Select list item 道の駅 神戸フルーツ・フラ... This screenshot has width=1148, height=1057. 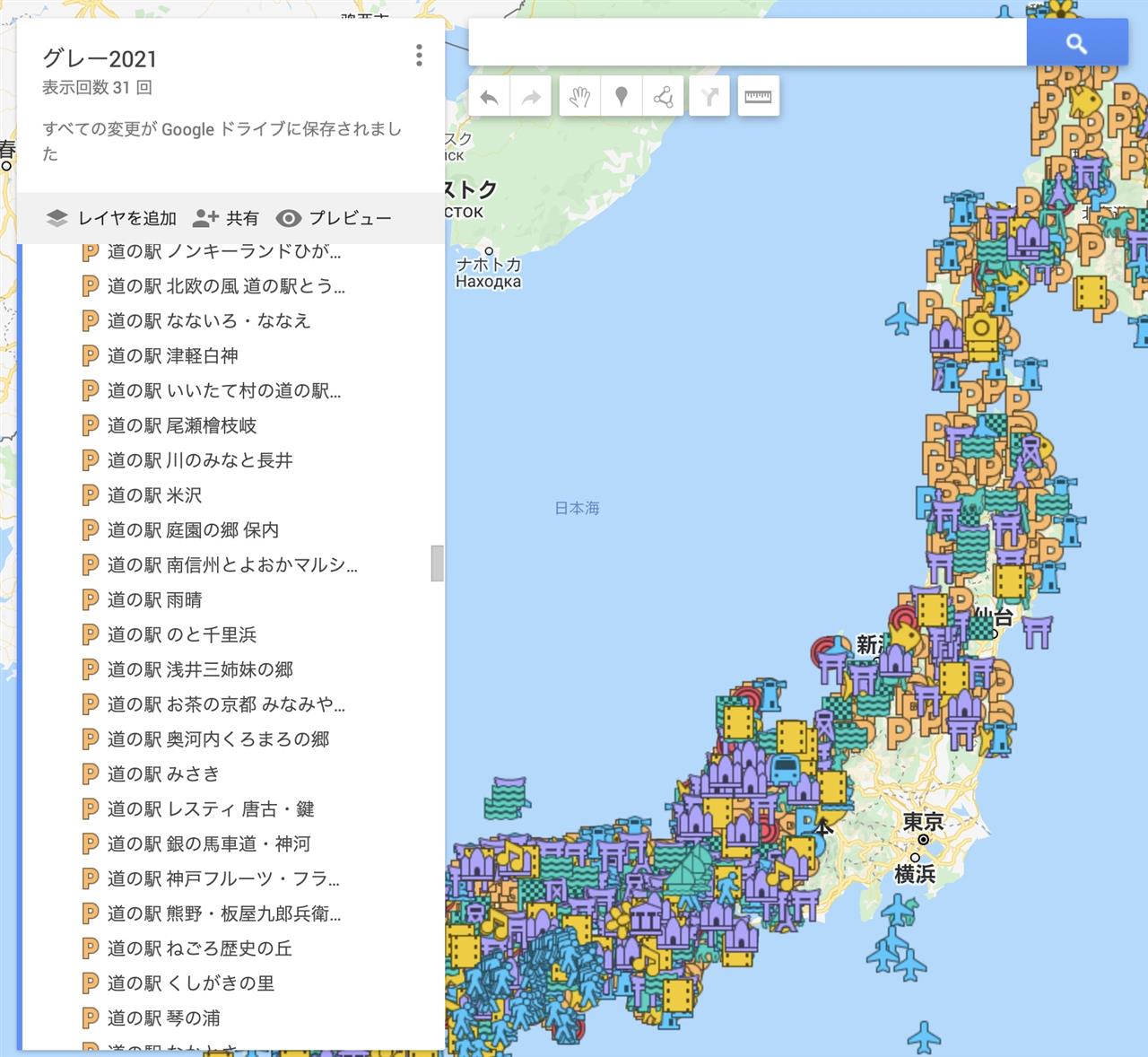(223, 878)
